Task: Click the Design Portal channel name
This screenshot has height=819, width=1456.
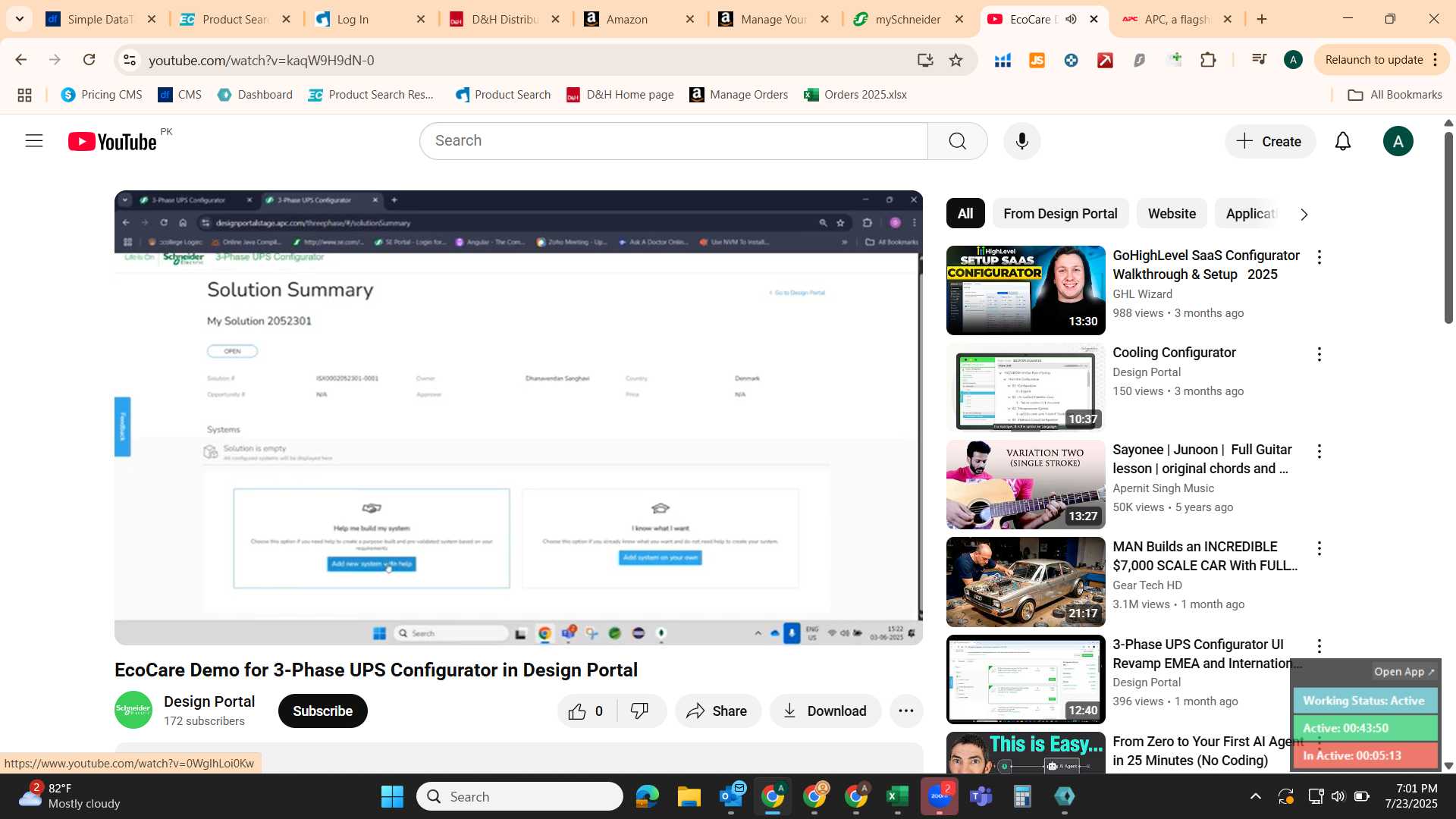Action: (x=209, y=701)
